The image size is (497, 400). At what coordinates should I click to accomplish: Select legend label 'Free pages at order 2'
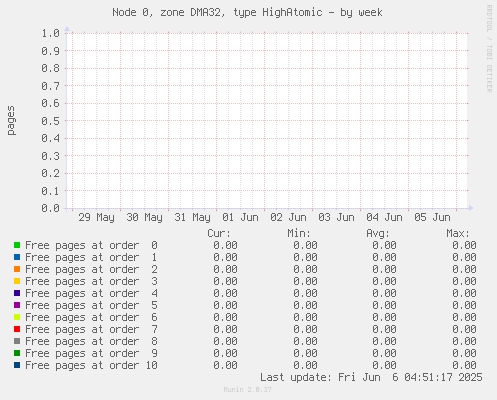pyautogui.click(x=91, y=270)
